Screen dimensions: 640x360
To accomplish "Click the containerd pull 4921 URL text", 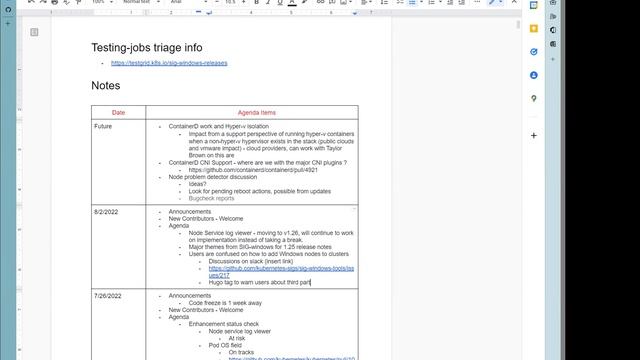I will coord(253,170).
